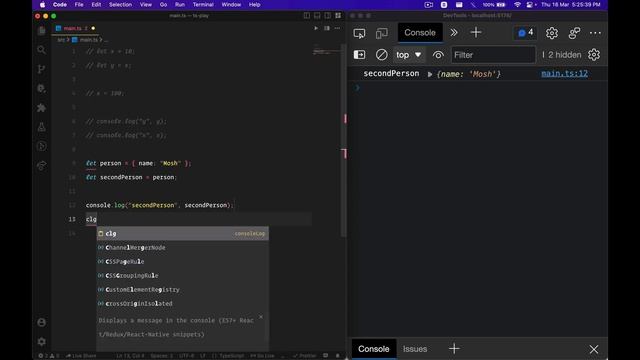The width and height of the screenshot is (640, 360).
Task: Open the Terminal menu
Action: [203, 4]
